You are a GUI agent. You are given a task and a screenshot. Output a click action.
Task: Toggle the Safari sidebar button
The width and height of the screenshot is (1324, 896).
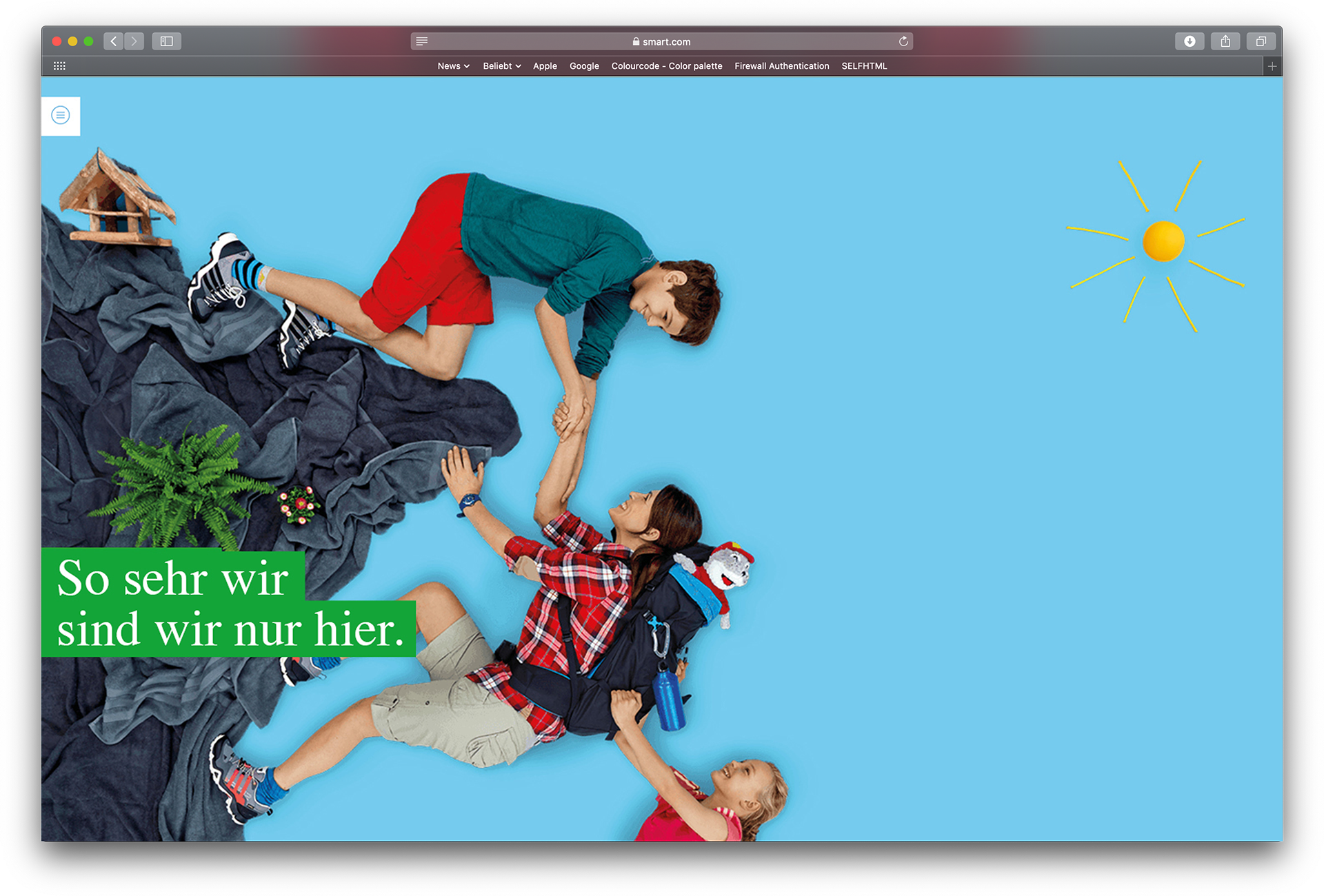[x=166, y=41]
